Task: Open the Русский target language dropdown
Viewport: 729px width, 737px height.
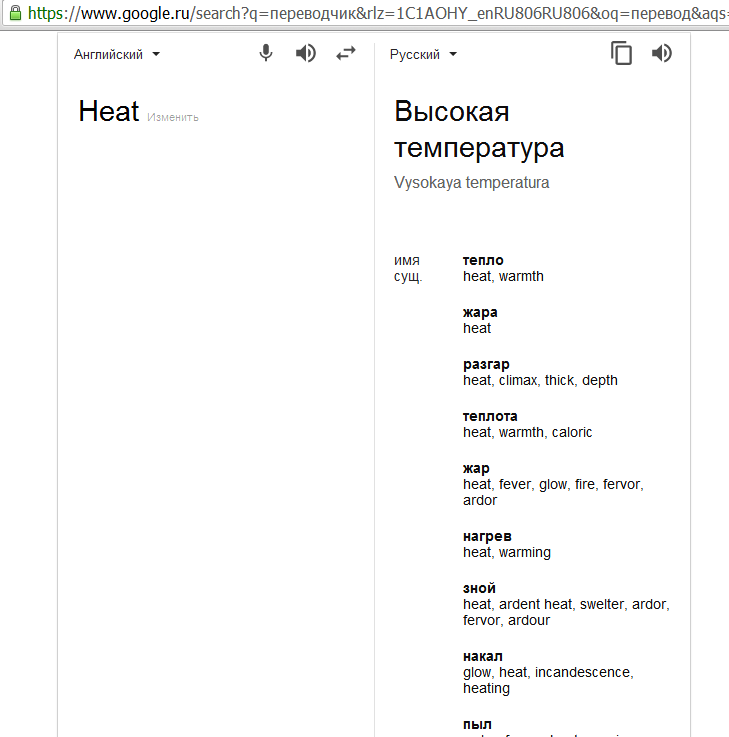Action: (424, 55)
